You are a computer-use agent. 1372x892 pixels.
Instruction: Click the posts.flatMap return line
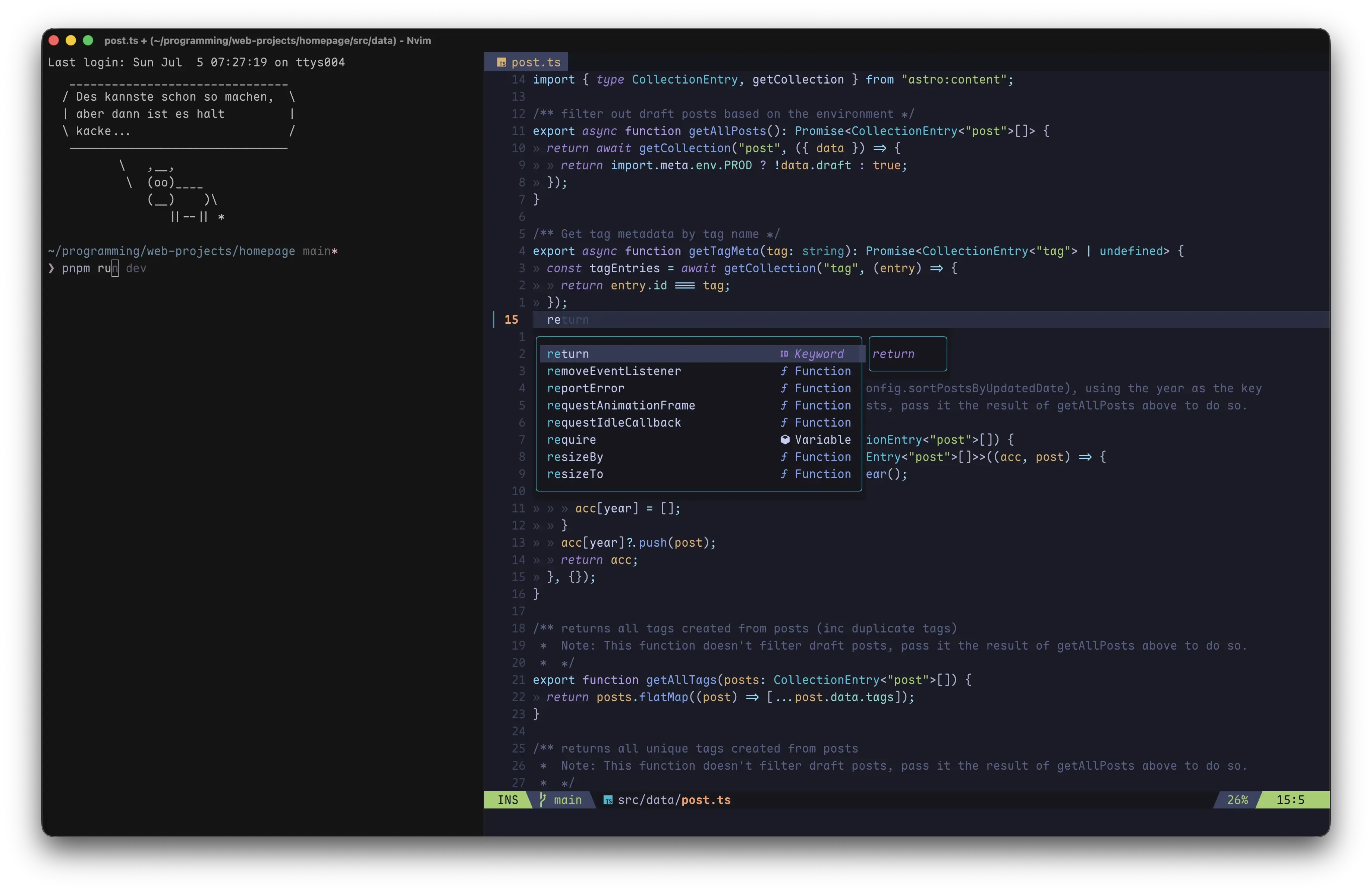coord(730,697)
